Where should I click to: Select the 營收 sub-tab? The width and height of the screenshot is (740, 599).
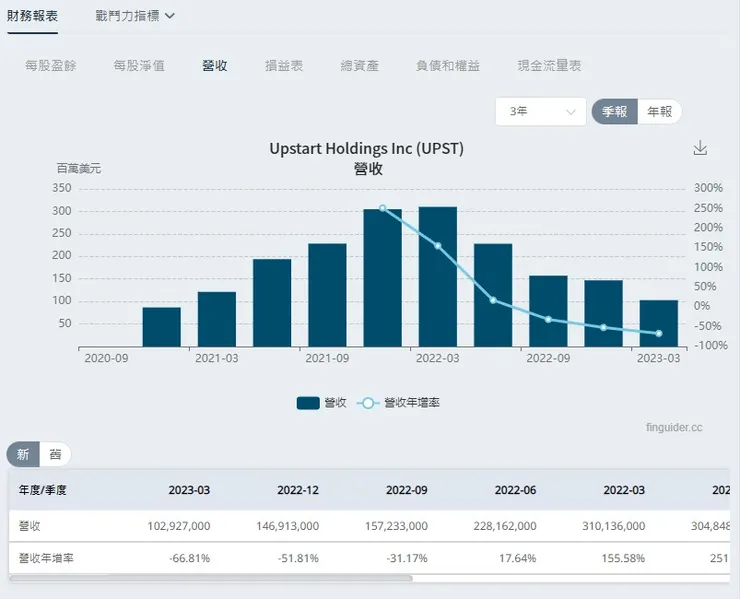(215, 66)
